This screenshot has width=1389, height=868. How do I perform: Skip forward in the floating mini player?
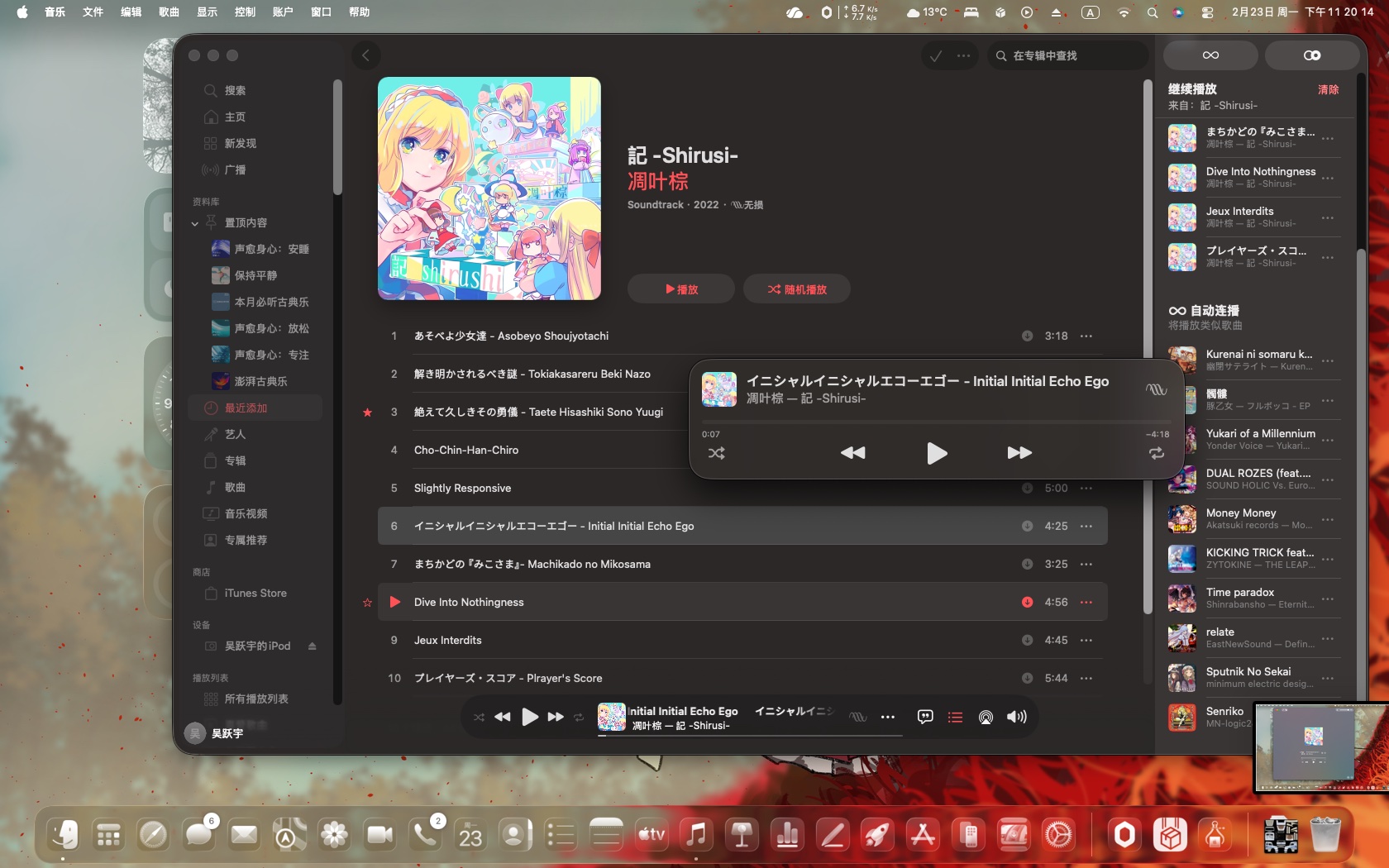[1019, 452]
